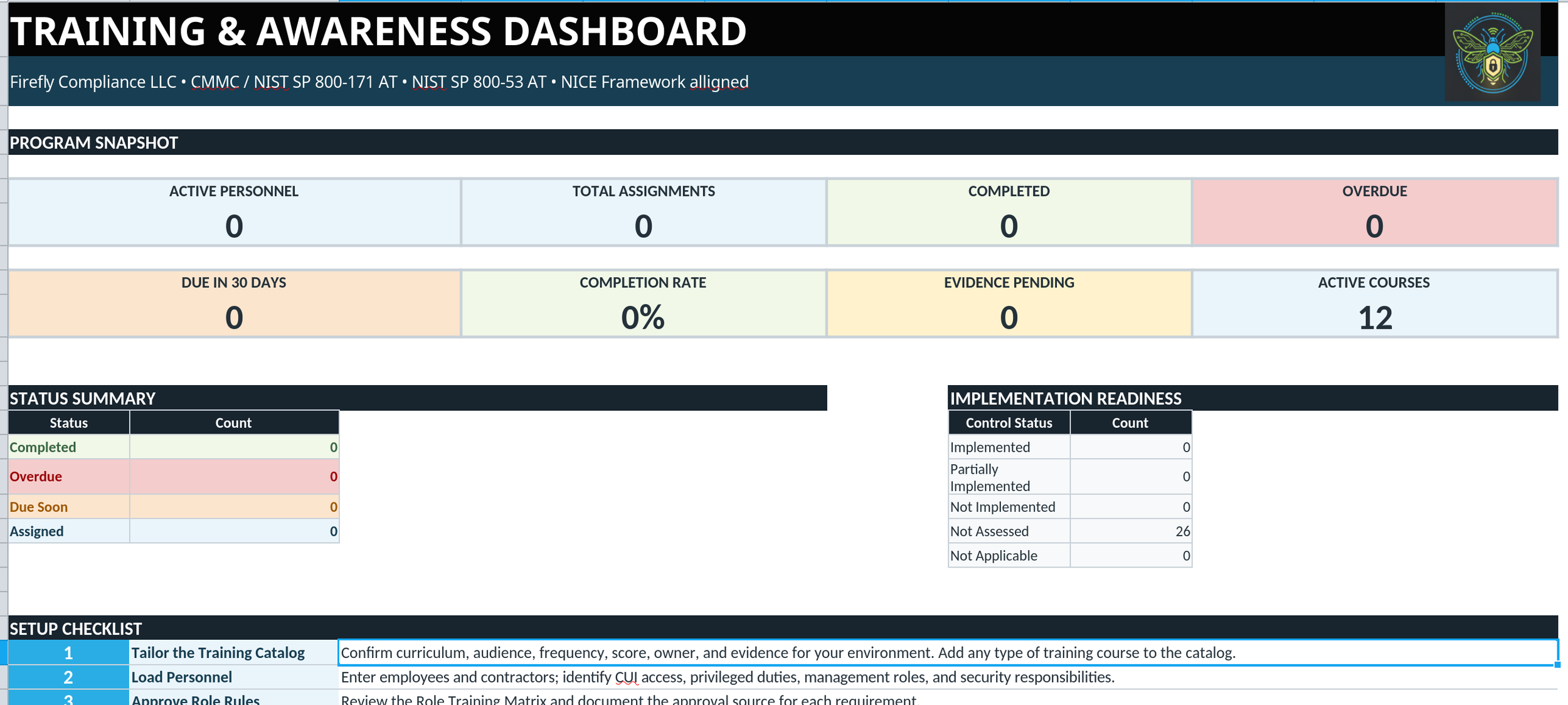Select the Implemented row label
Image resolution: width=1568 pixels, height=705 pixels.
tap(1009, 447)
